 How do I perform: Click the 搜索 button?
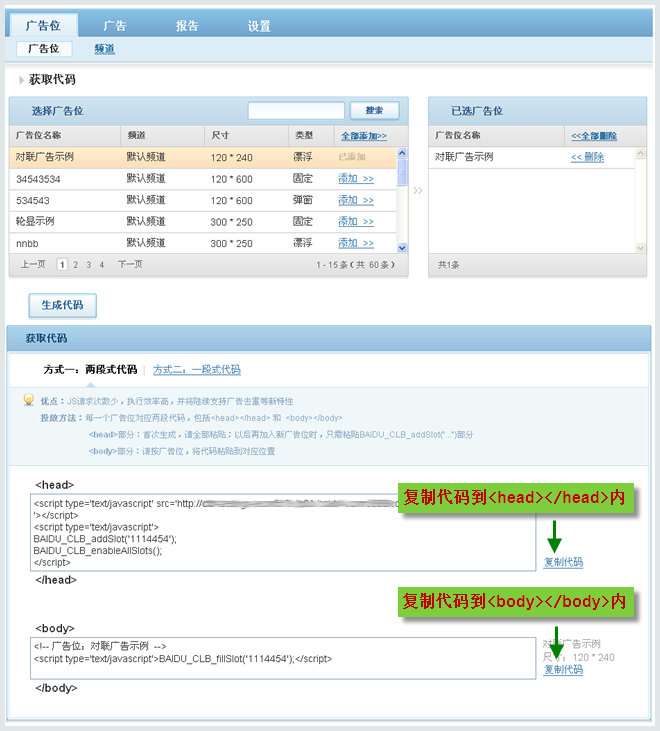[x=374, y=110]
